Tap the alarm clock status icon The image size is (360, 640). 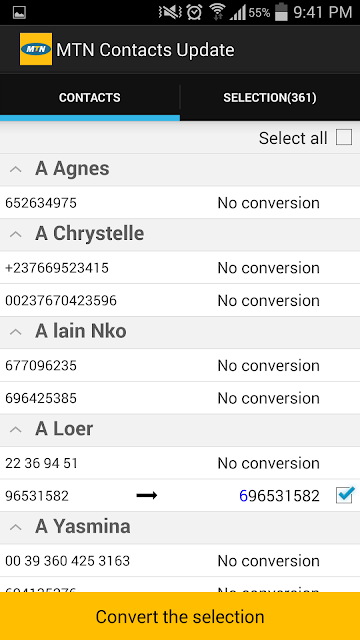click(194, 12)
